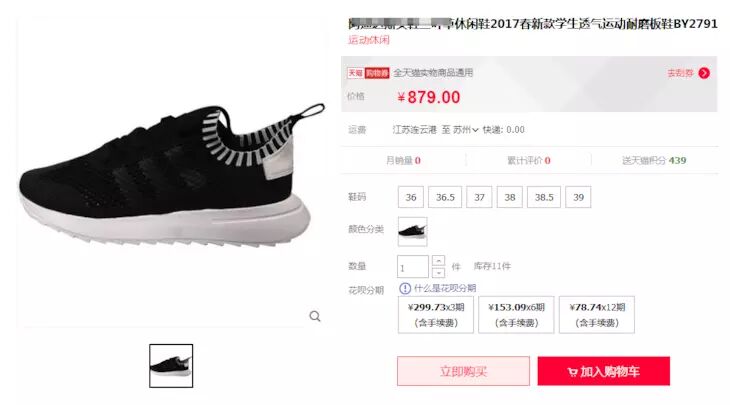Screen dimensions: 730x405
Task: Click the 天猫购物券 badge
Action: tap(368, 73)
